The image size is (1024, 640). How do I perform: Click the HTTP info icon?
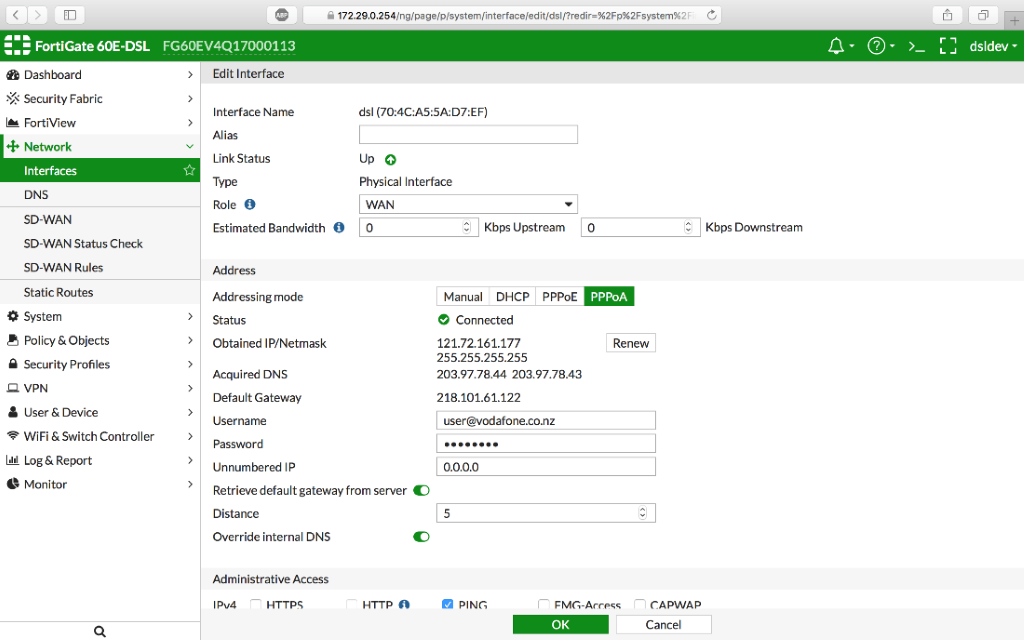click(x=404, y=605)
